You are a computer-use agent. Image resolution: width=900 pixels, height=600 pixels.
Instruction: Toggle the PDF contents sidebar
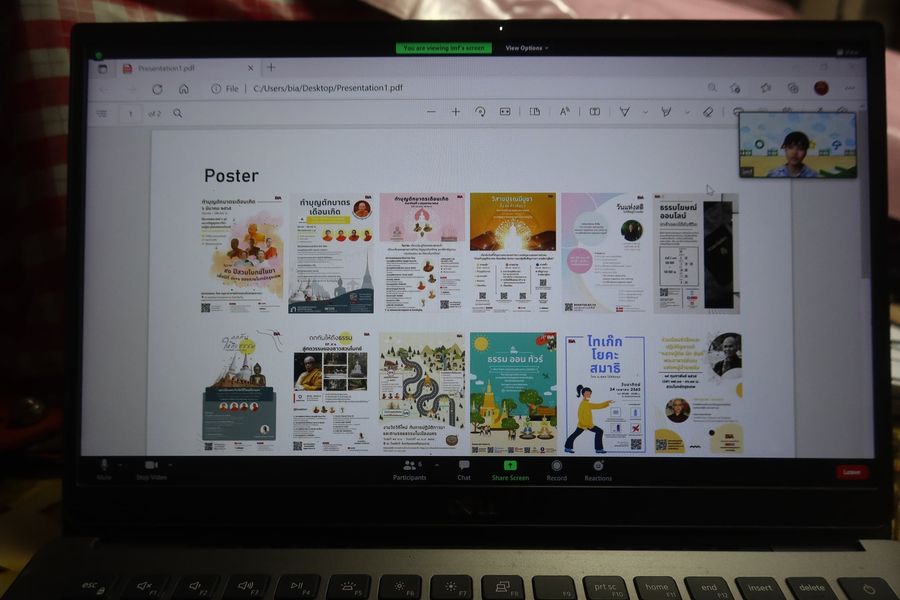point(101,113)
